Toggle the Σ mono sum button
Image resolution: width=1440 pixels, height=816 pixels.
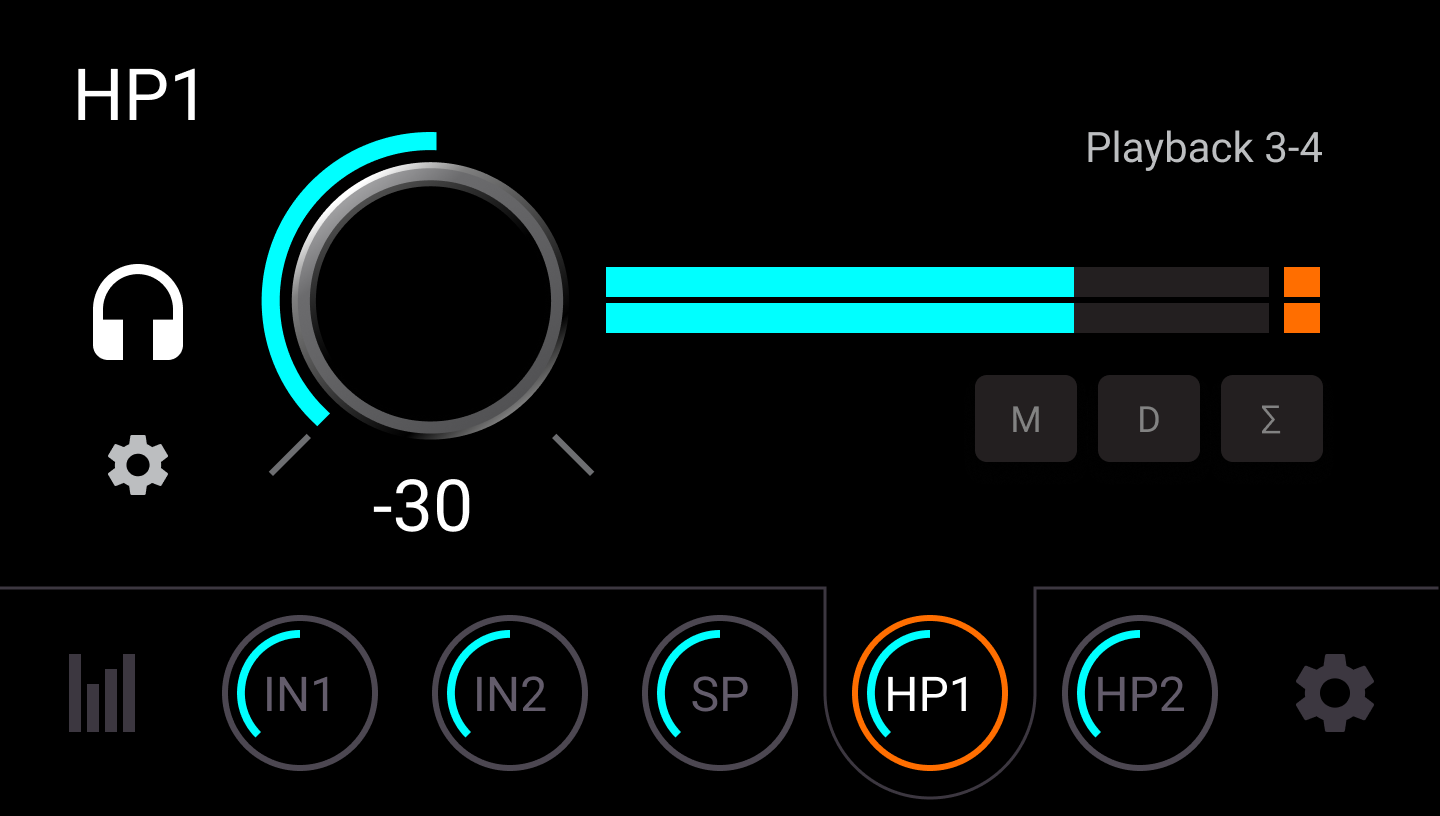click(1272, 419)
